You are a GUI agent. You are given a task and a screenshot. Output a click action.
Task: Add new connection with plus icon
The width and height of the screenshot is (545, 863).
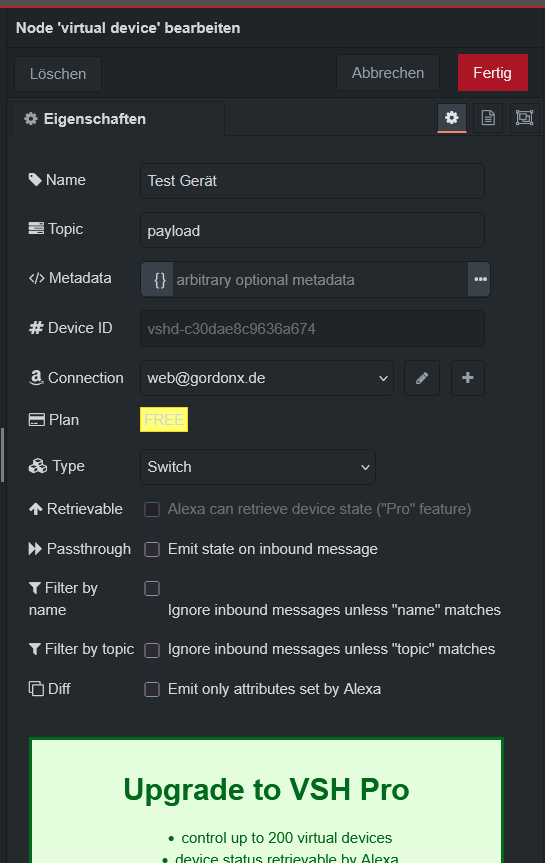point(468,378)
